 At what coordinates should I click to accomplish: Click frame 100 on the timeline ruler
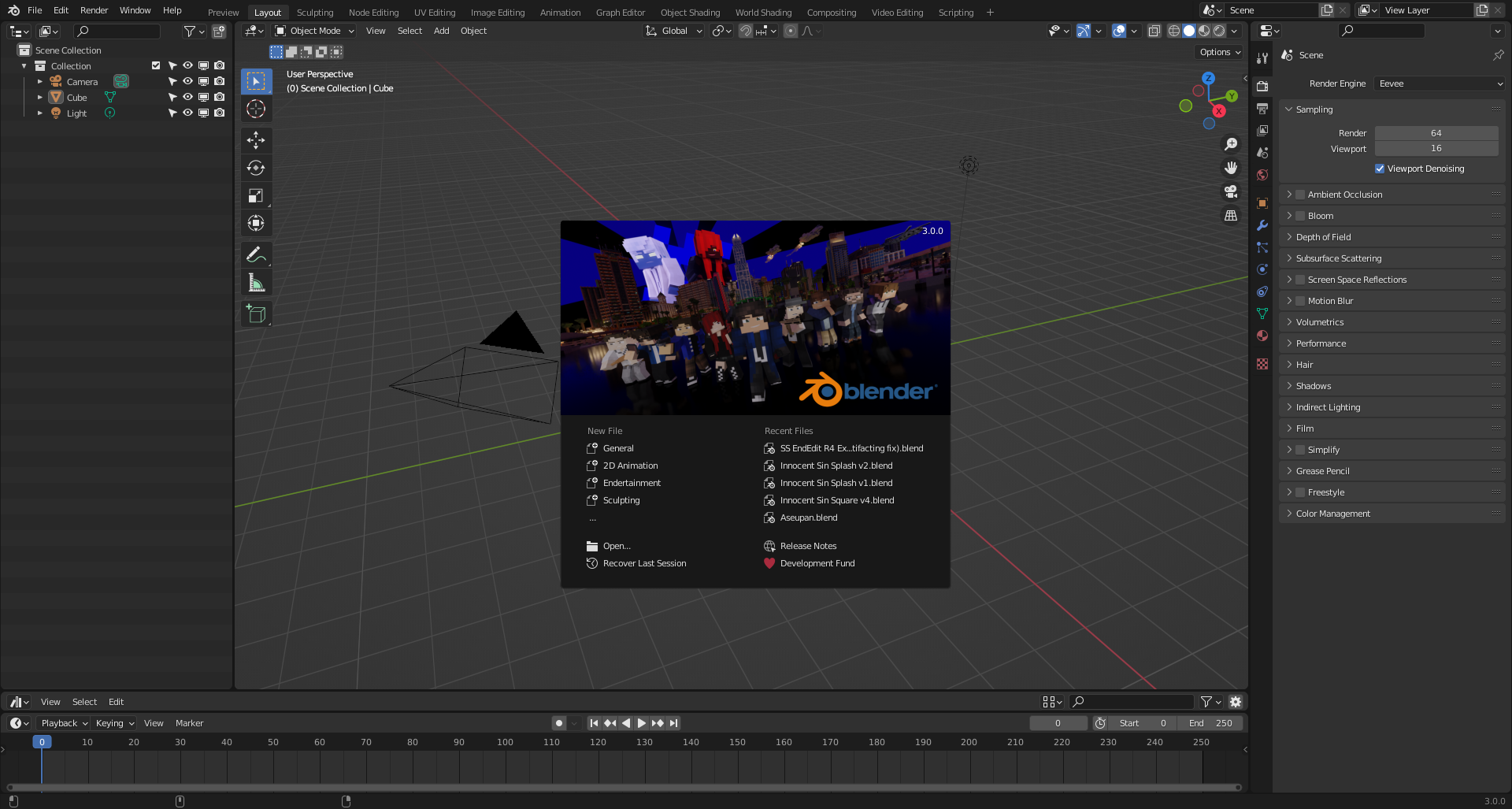[505, 742]
